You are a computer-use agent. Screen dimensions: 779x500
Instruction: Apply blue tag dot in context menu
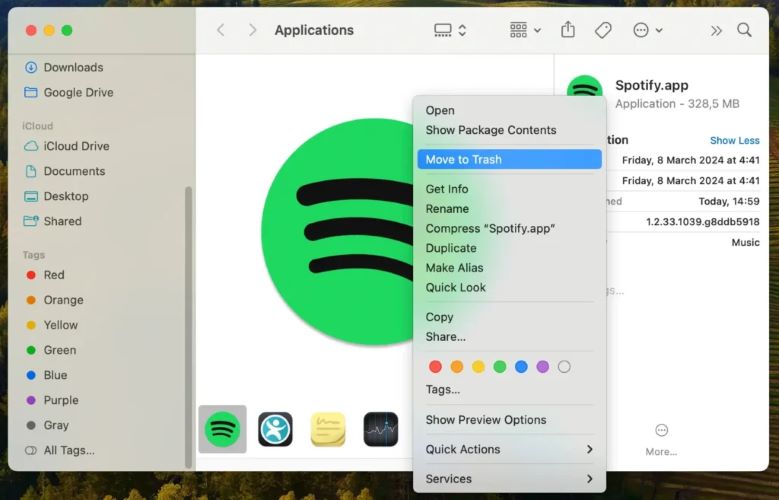(x=521, y=367)
